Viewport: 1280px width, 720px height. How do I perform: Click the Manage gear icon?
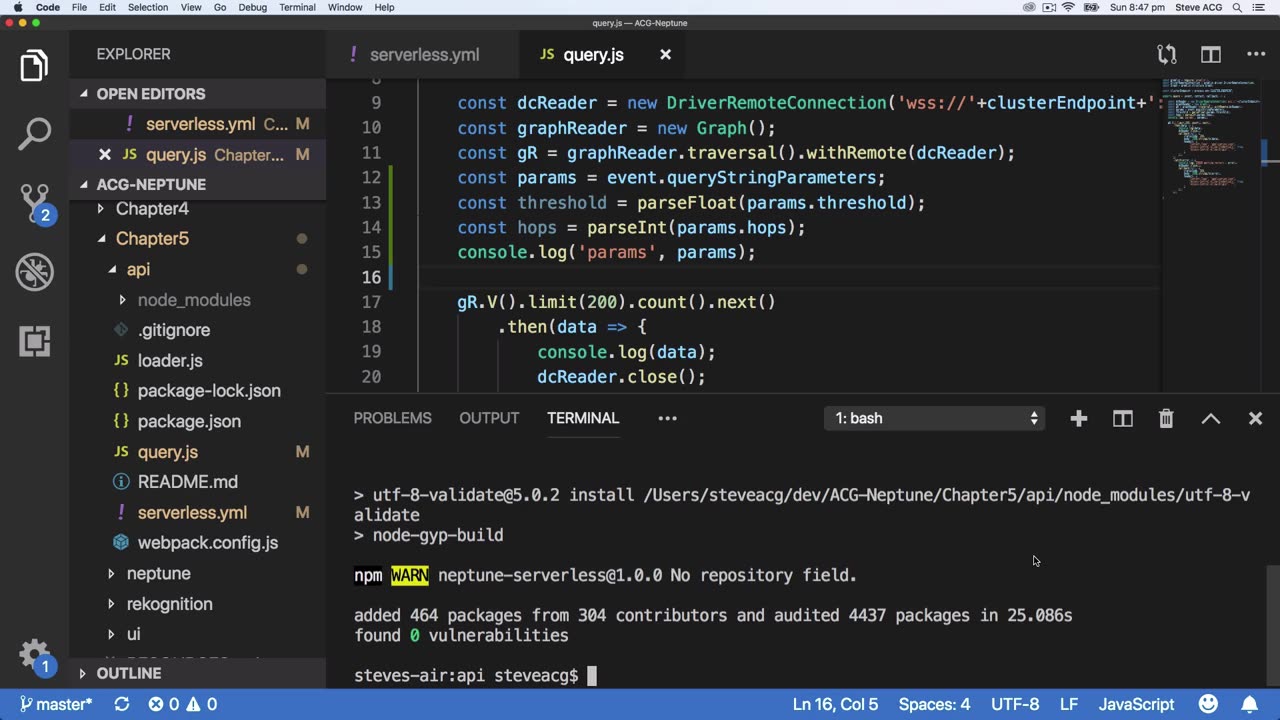(34, 655)
